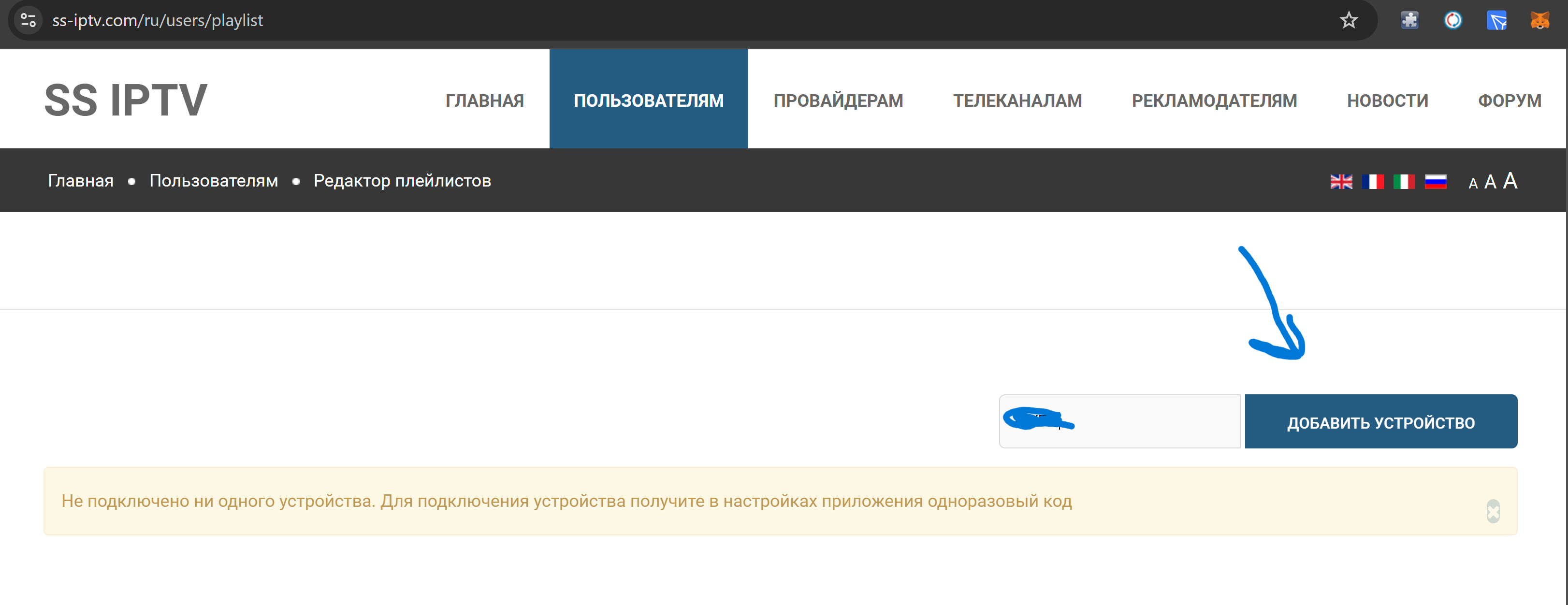
Task: Open the MetaMask fox extension
Action: point(1539,20)
